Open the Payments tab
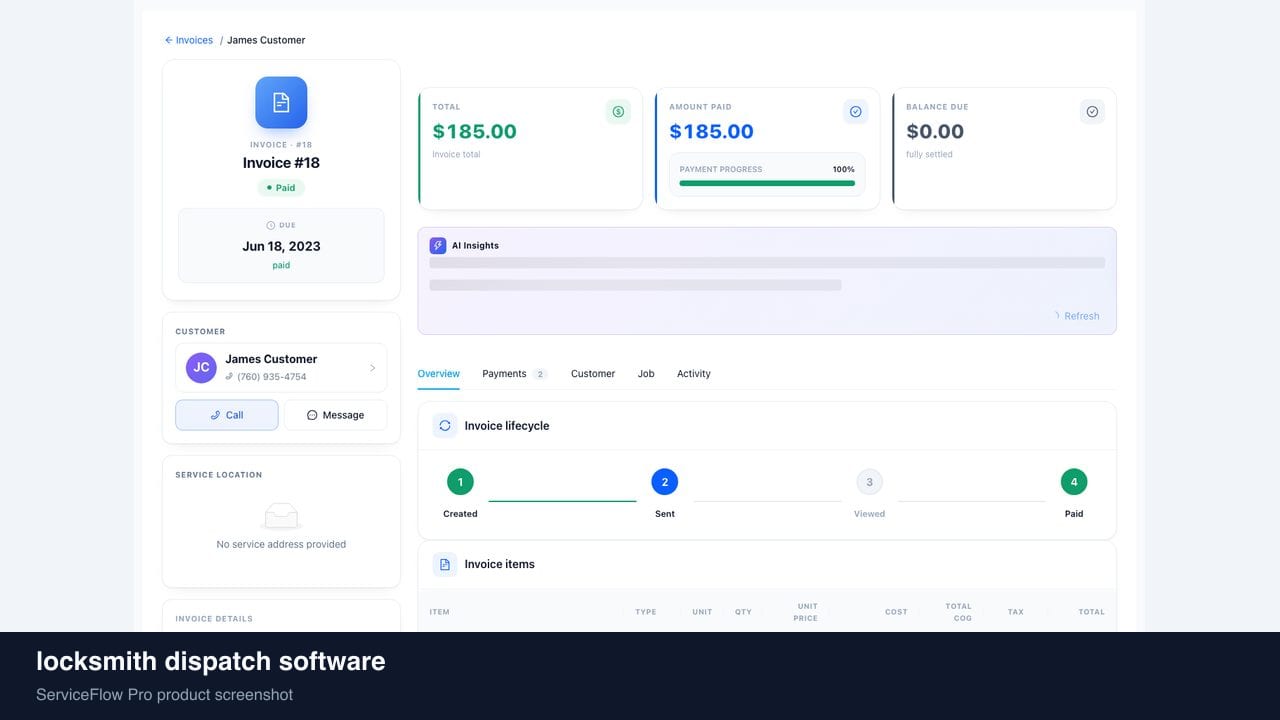This screenshot has height=720, width=1280. click(x=514, y=374)
